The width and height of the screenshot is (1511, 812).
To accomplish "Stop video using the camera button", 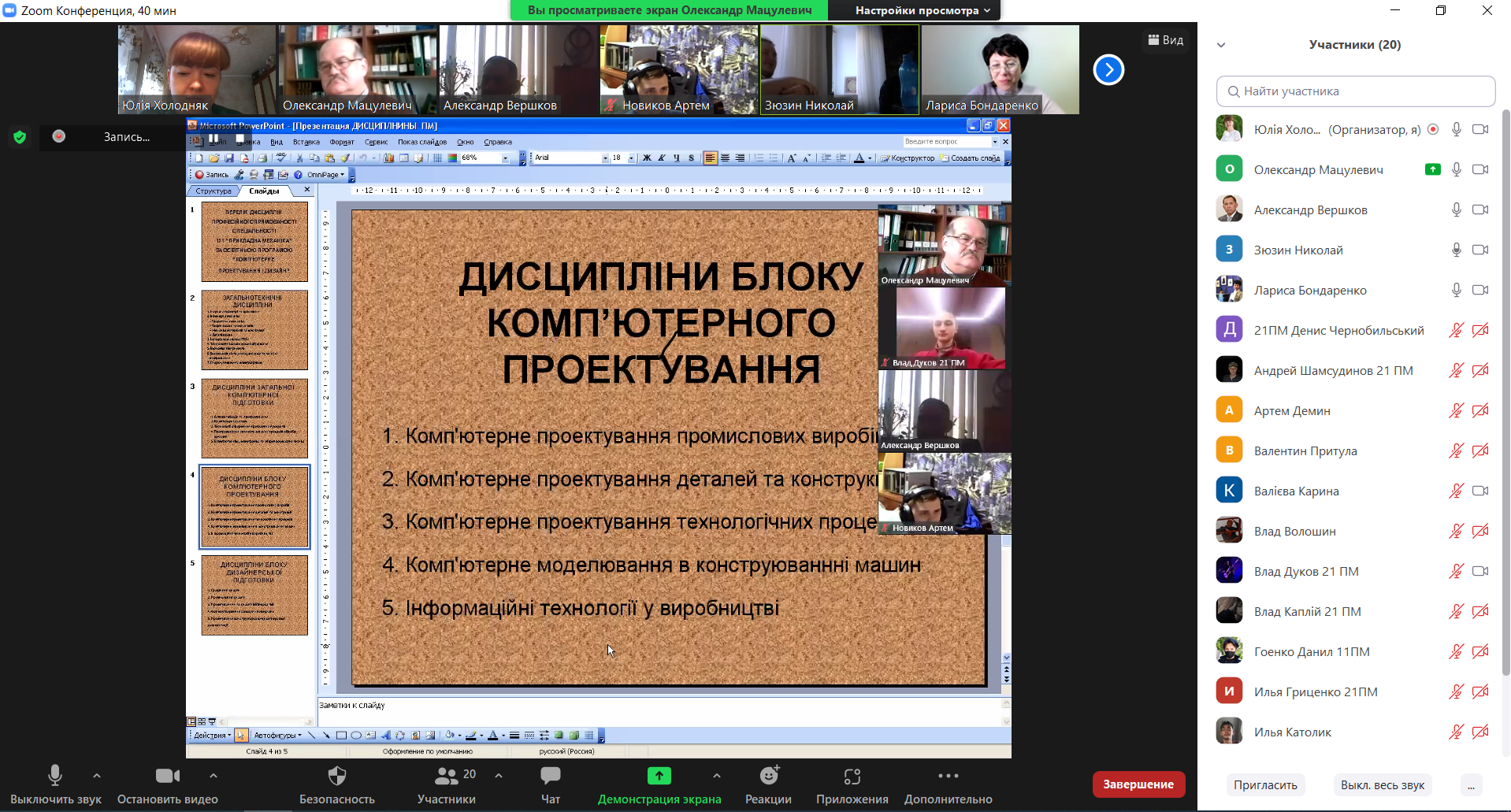I will (167, 777).
